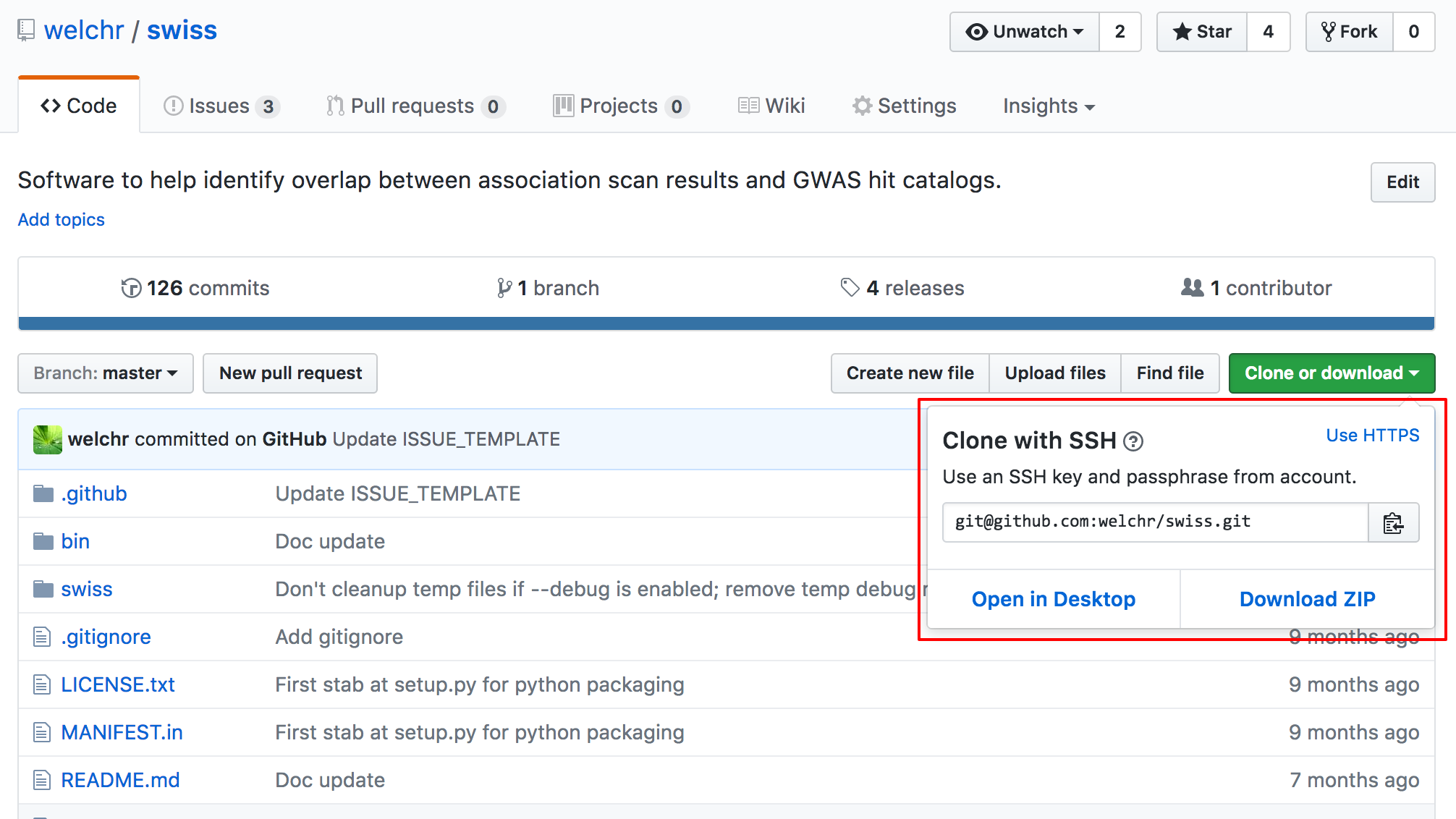The height and width of the screenshot is (819, 1456).
Task: Open the Pull requests tab
Action: 415,106
